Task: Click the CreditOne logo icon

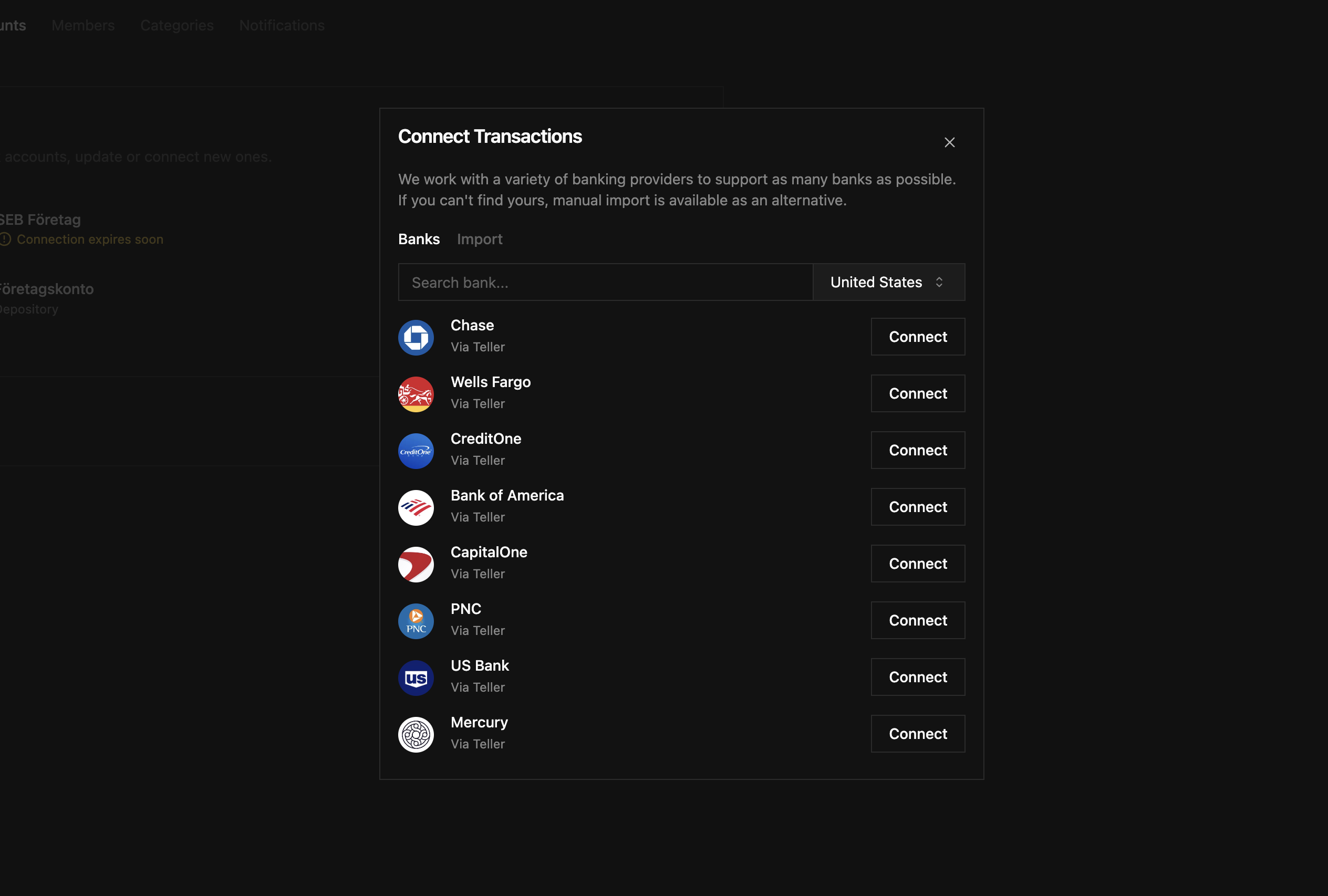Action: tap(416, 451)
